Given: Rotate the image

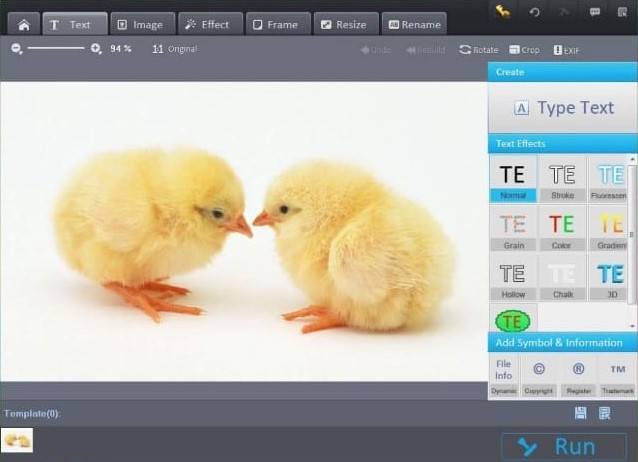Looking at the screenshot, I should click(x=479, y=50).
